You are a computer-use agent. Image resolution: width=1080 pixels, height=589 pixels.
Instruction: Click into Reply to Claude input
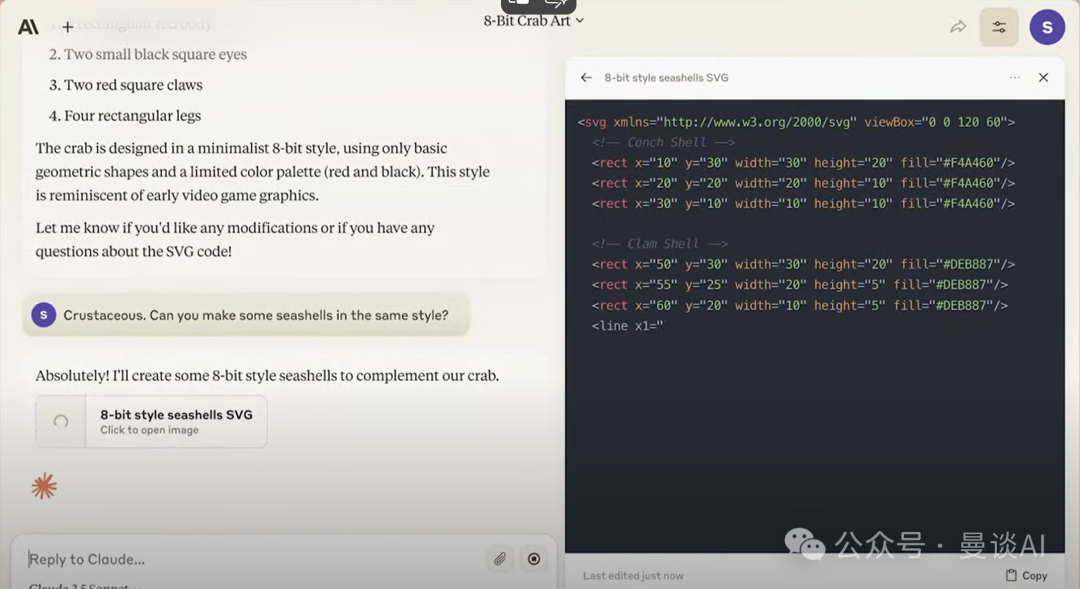[250, 559]
